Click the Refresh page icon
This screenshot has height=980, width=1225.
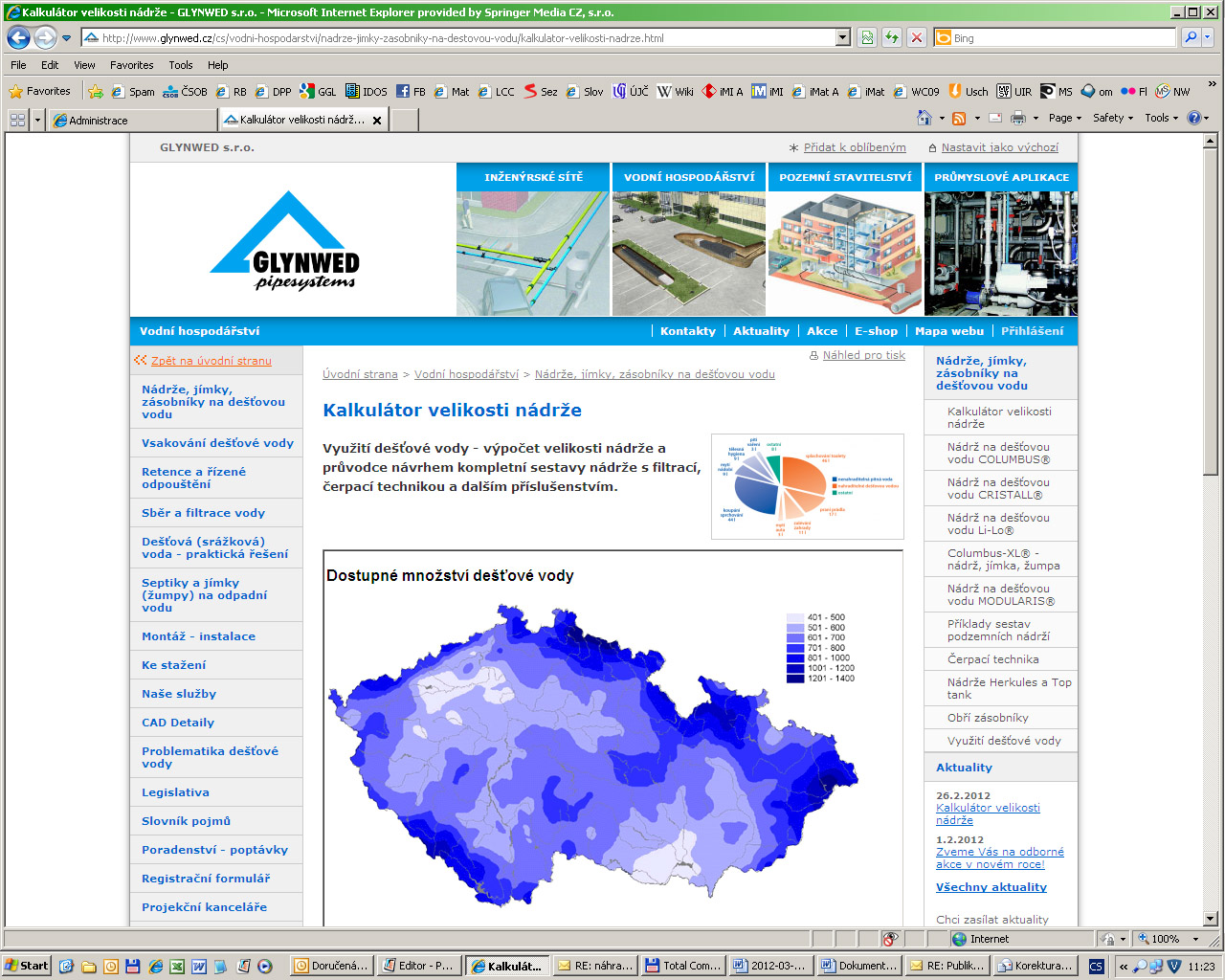tap(892, 37)
